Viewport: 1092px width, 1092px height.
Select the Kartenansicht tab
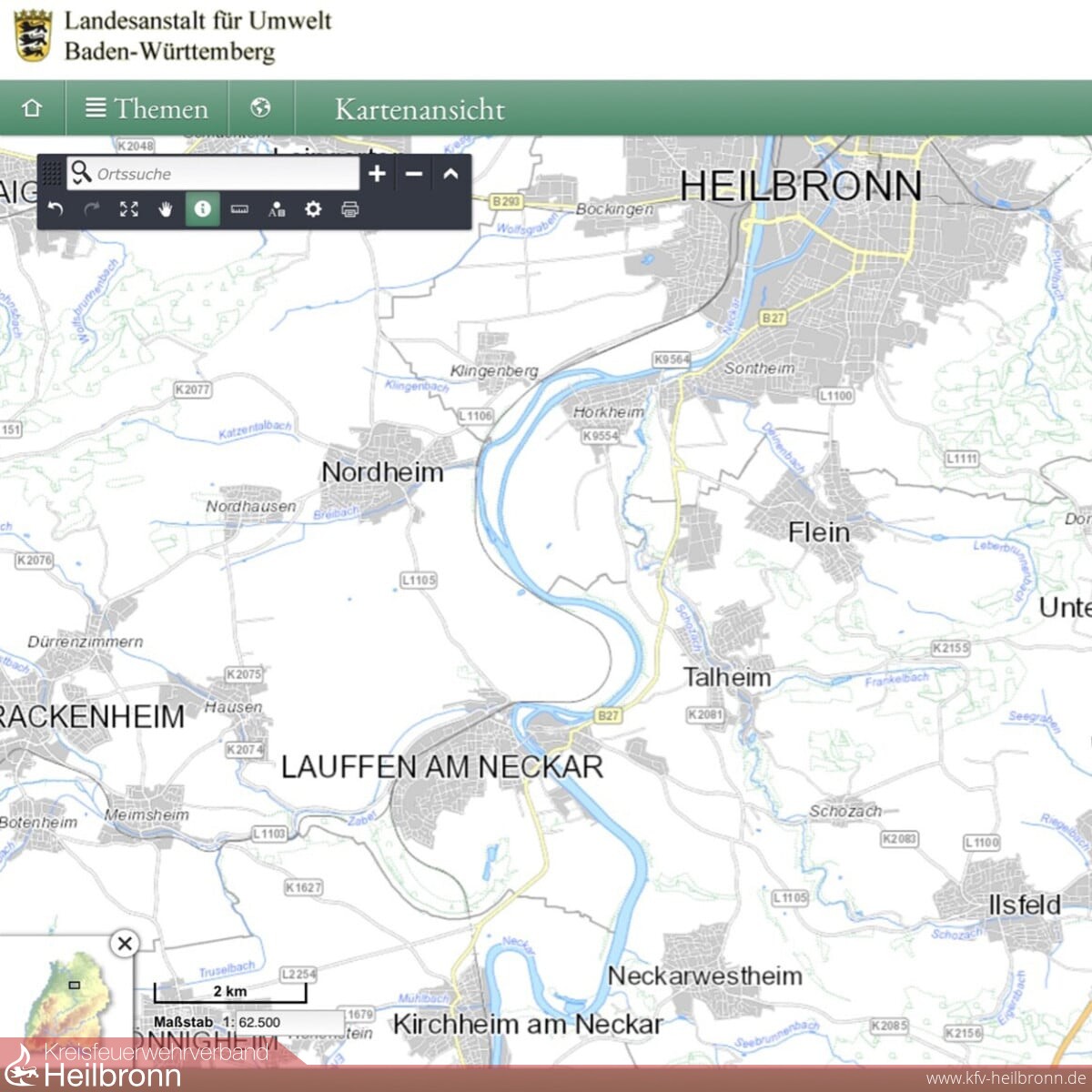[419, 109]
